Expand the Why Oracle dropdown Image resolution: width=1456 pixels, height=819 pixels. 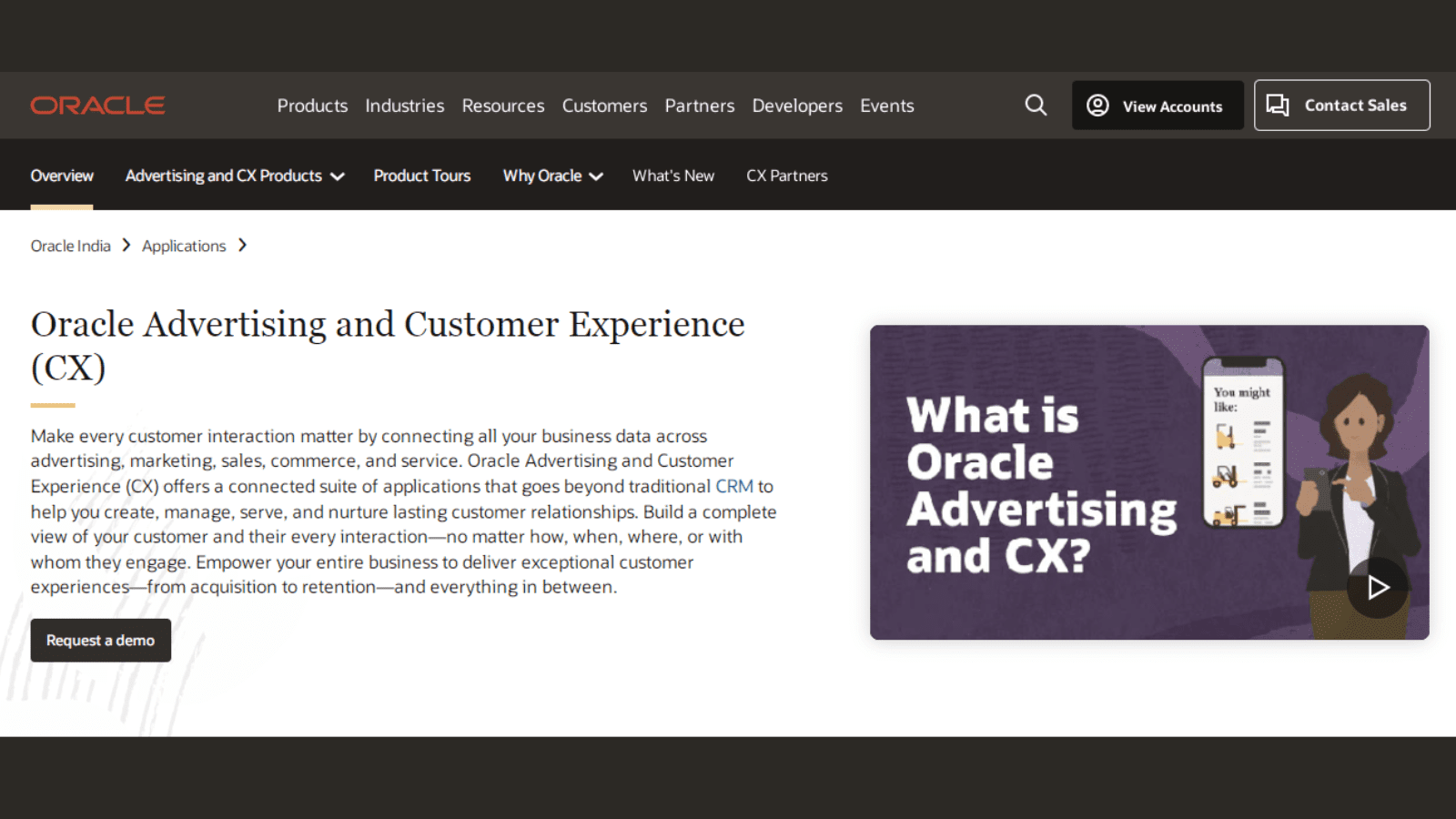[552, 176]
